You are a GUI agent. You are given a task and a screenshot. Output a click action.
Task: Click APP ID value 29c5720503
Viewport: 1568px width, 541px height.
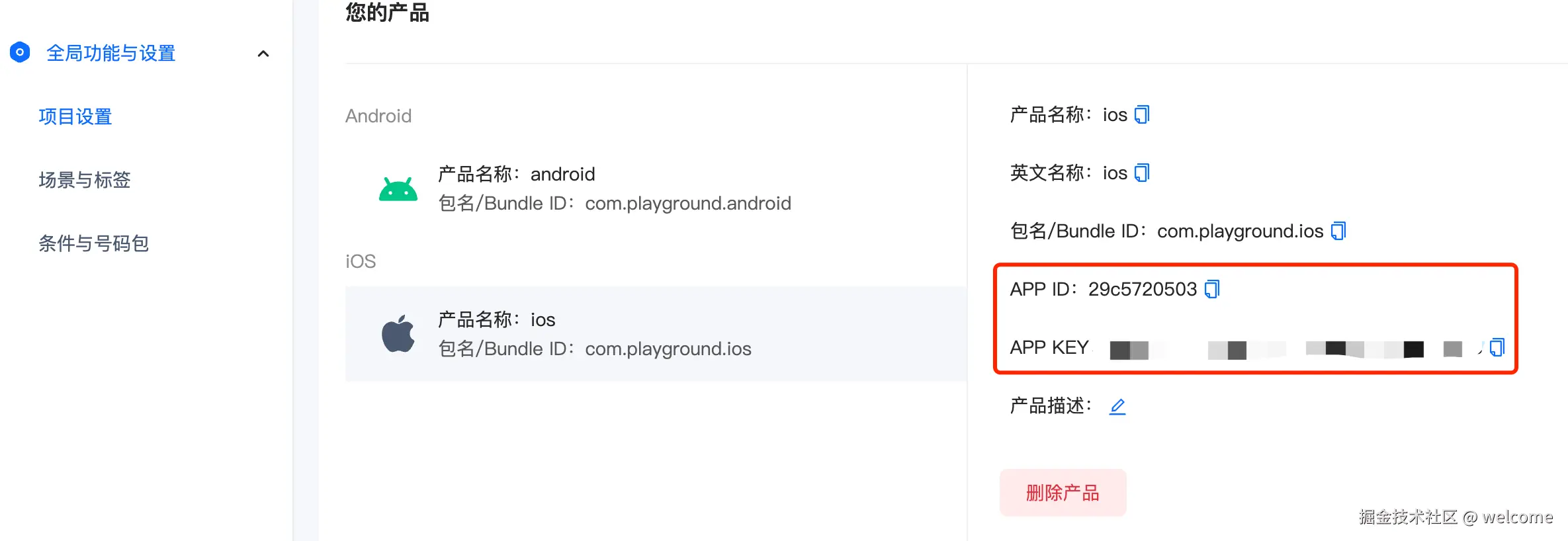[x=1143, y=290]
